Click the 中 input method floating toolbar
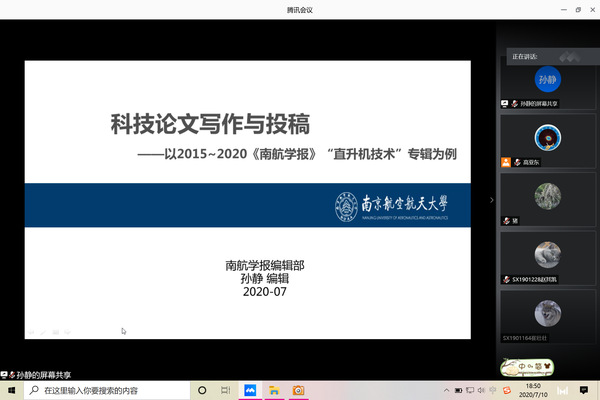This screenshot has height=400, width=600. 525,367
